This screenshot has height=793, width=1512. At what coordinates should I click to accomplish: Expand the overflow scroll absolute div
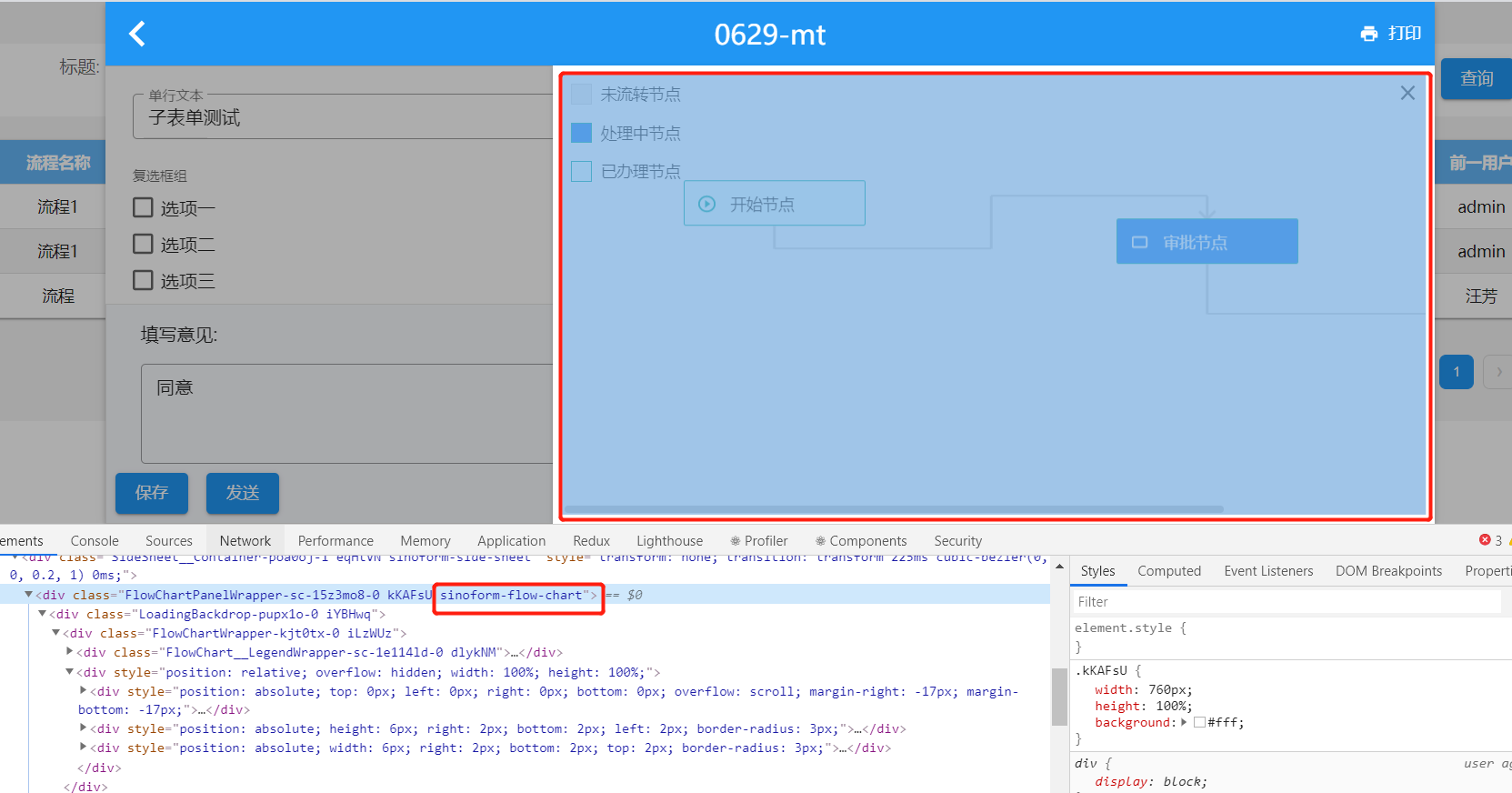[84, 691]
